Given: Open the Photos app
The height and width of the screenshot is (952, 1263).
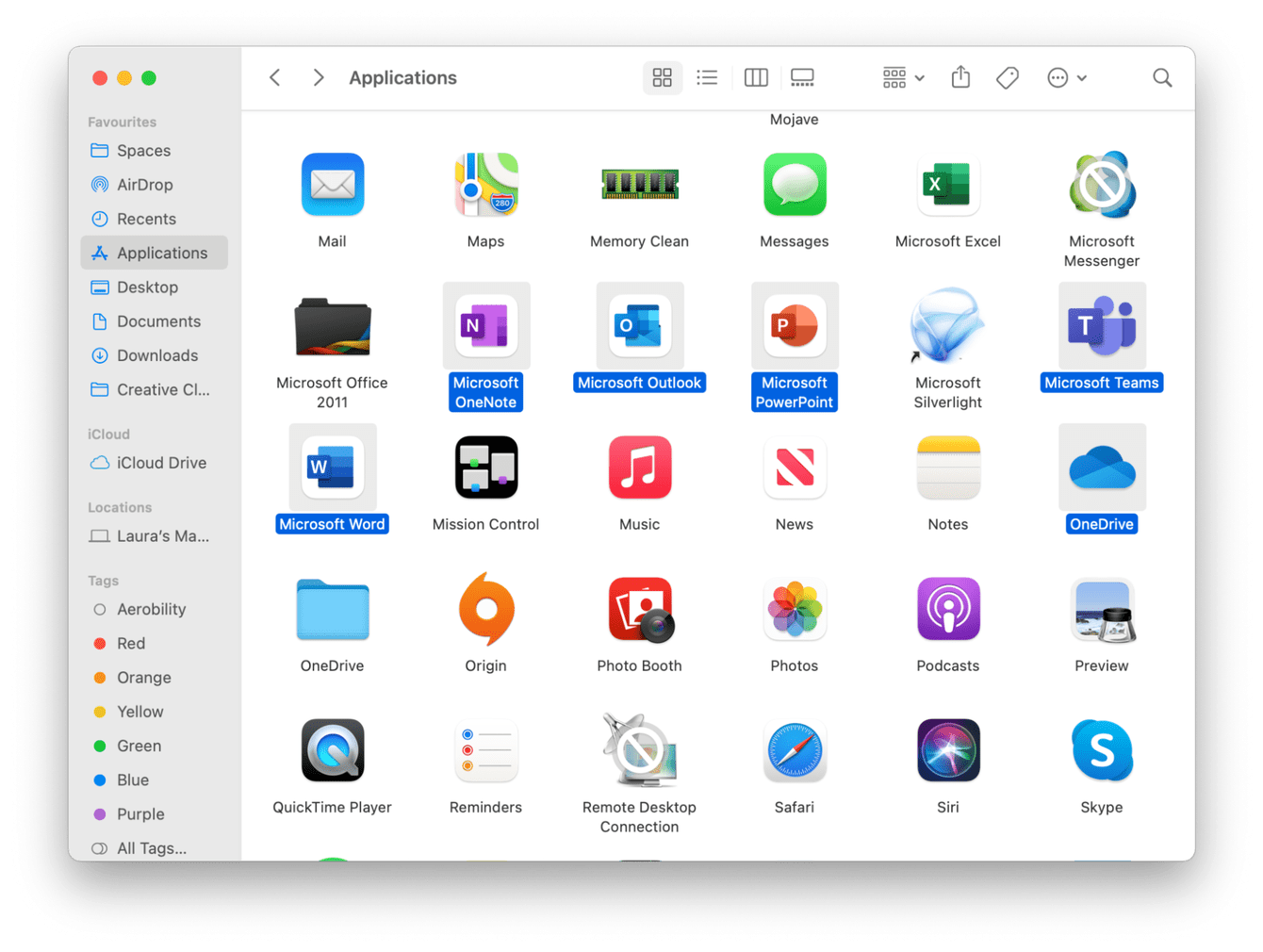Looking at the screenshot, I should tap(794, 609).
